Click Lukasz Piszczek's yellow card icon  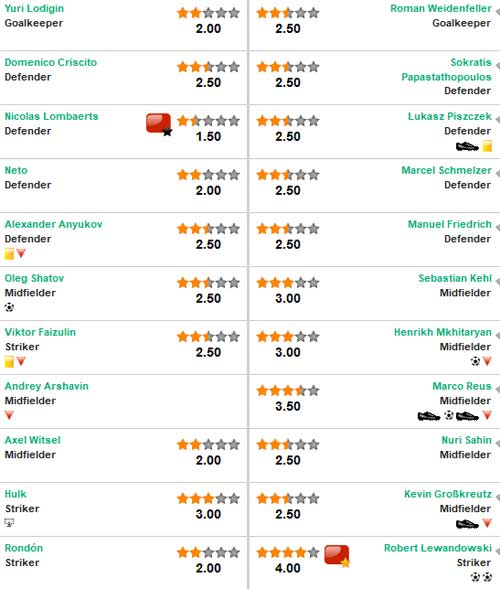[x=487, y=146]
